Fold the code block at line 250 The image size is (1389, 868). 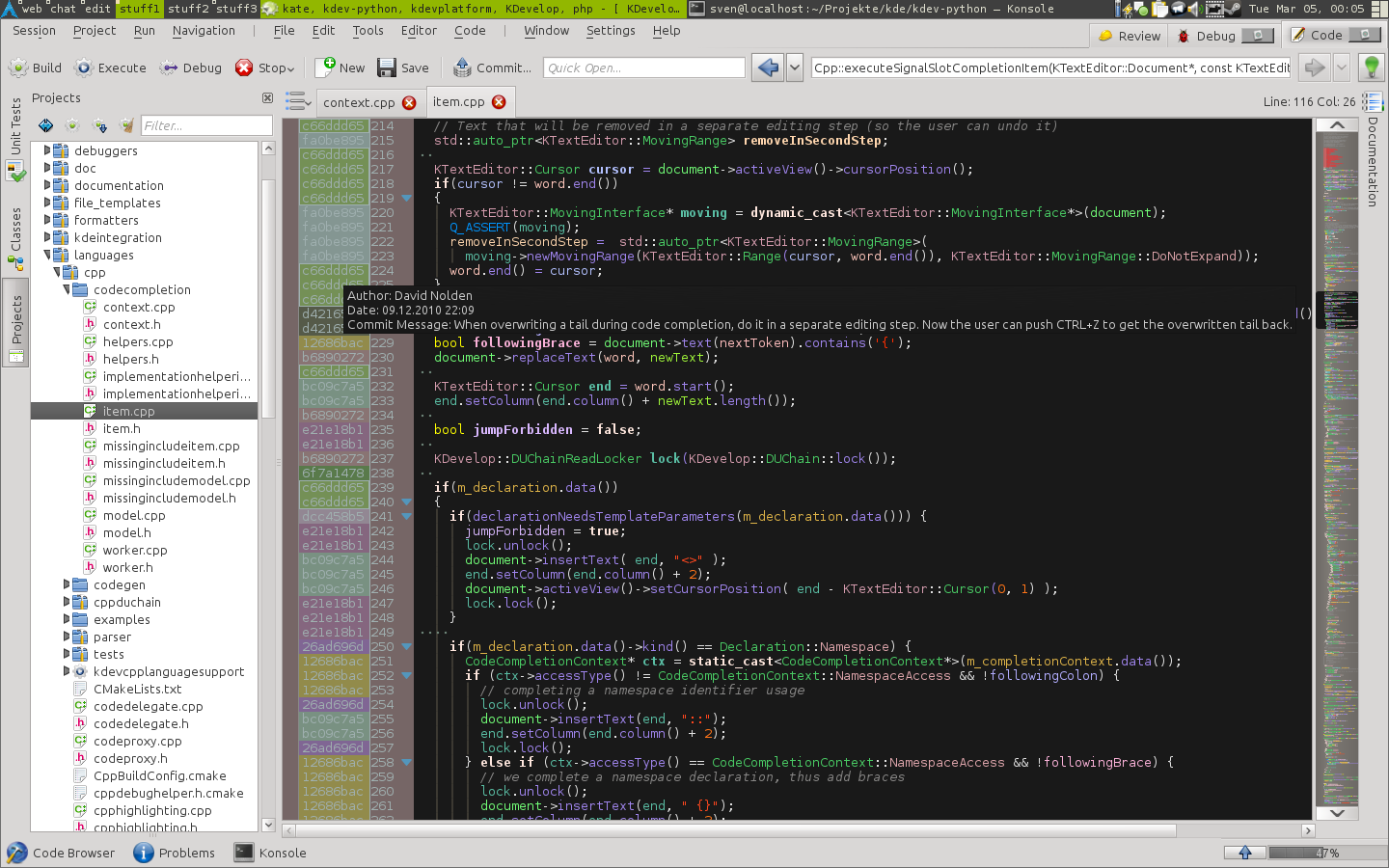tap(406, 646)
